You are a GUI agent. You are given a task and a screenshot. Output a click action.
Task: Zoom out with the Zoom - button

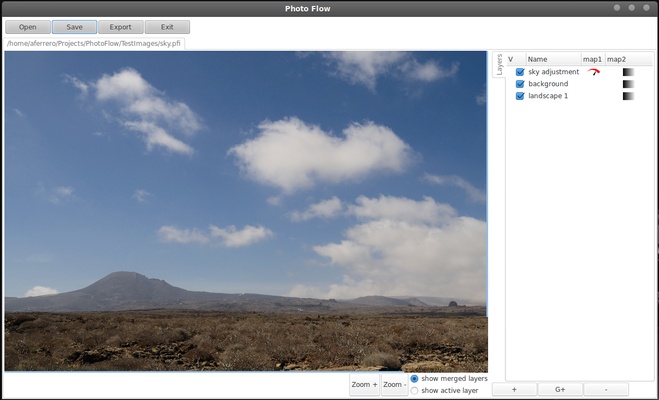[x=394, y=384]
